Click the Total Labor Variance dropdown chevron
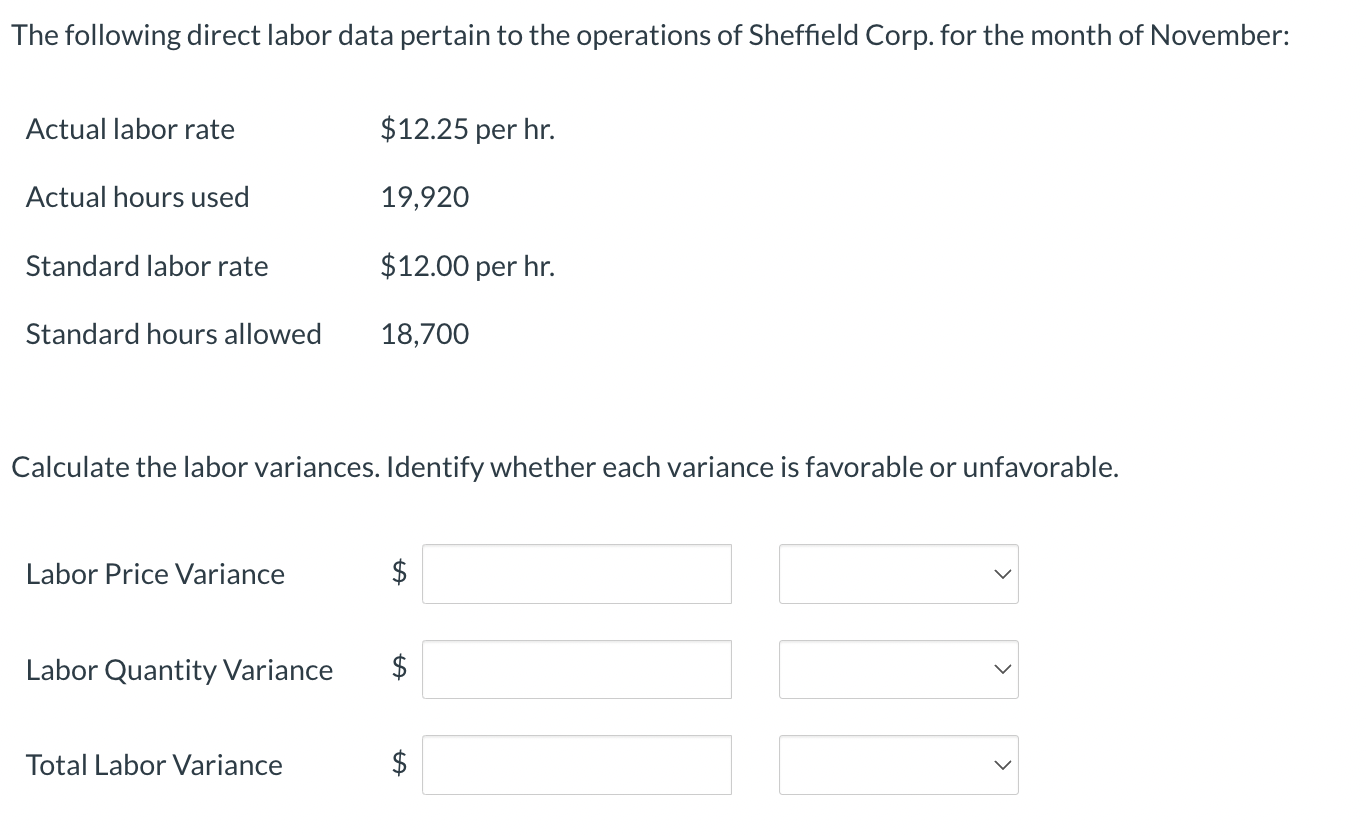The width and height of the screenshot is (1366, 836). (x=1001, y=765)
